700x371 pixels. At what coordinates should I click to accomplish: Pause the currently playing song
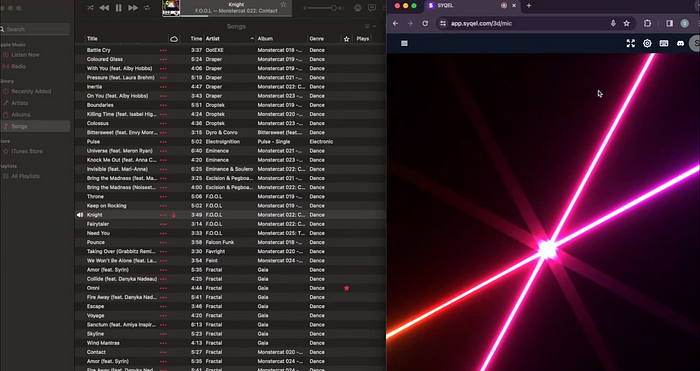(118, 8)
